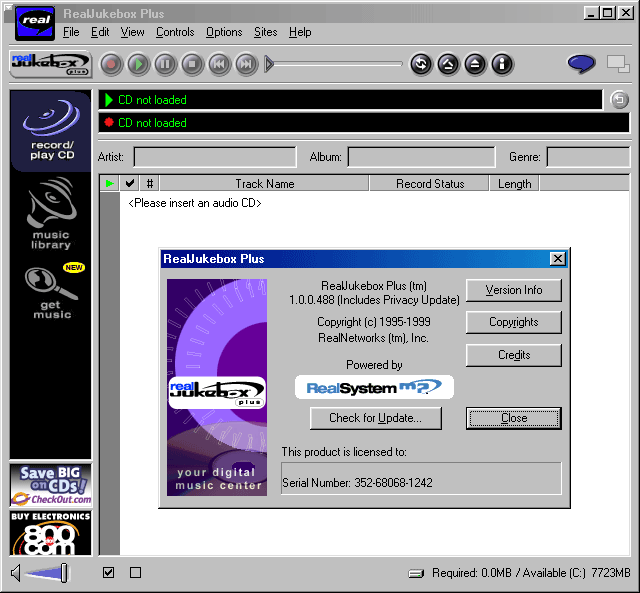The image size is (640, 593).
Task: Click the playback position slider thumb
Action: [x=269, y=64]
